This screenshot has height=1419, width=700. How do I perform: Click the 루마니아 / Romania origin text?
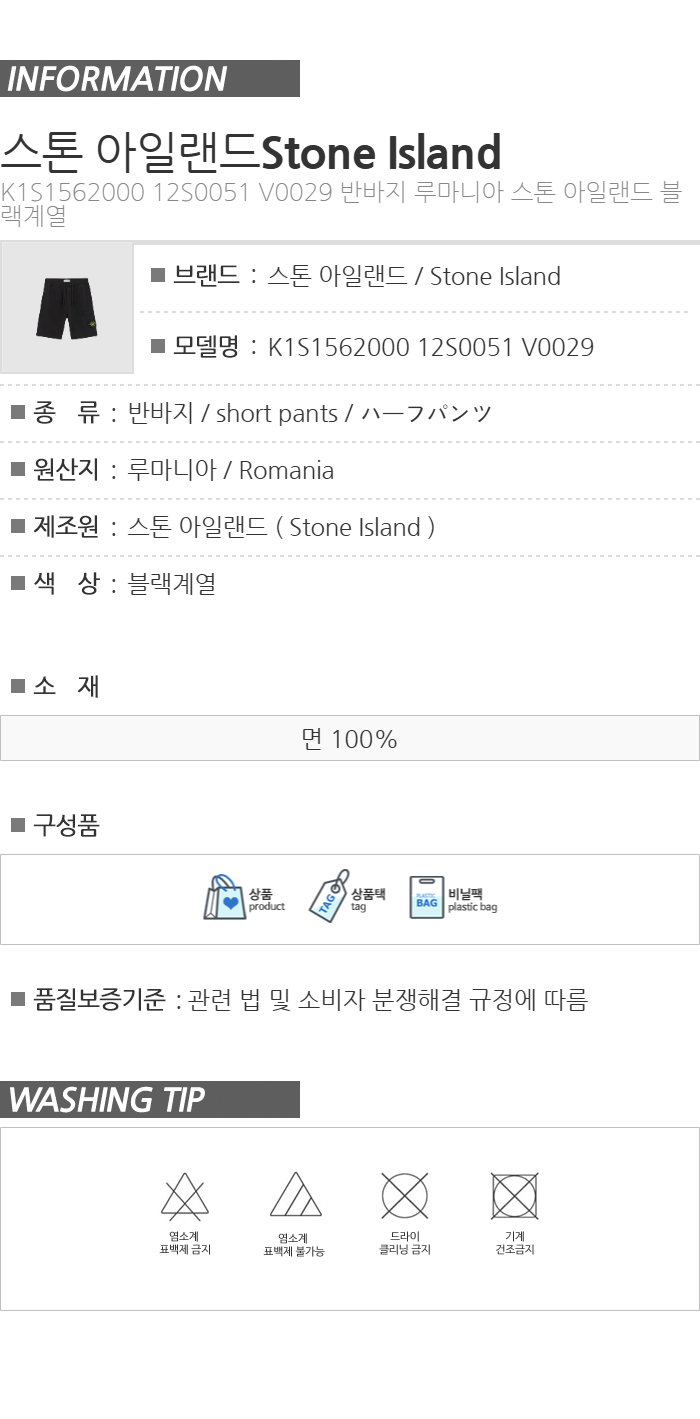(231, 471)
